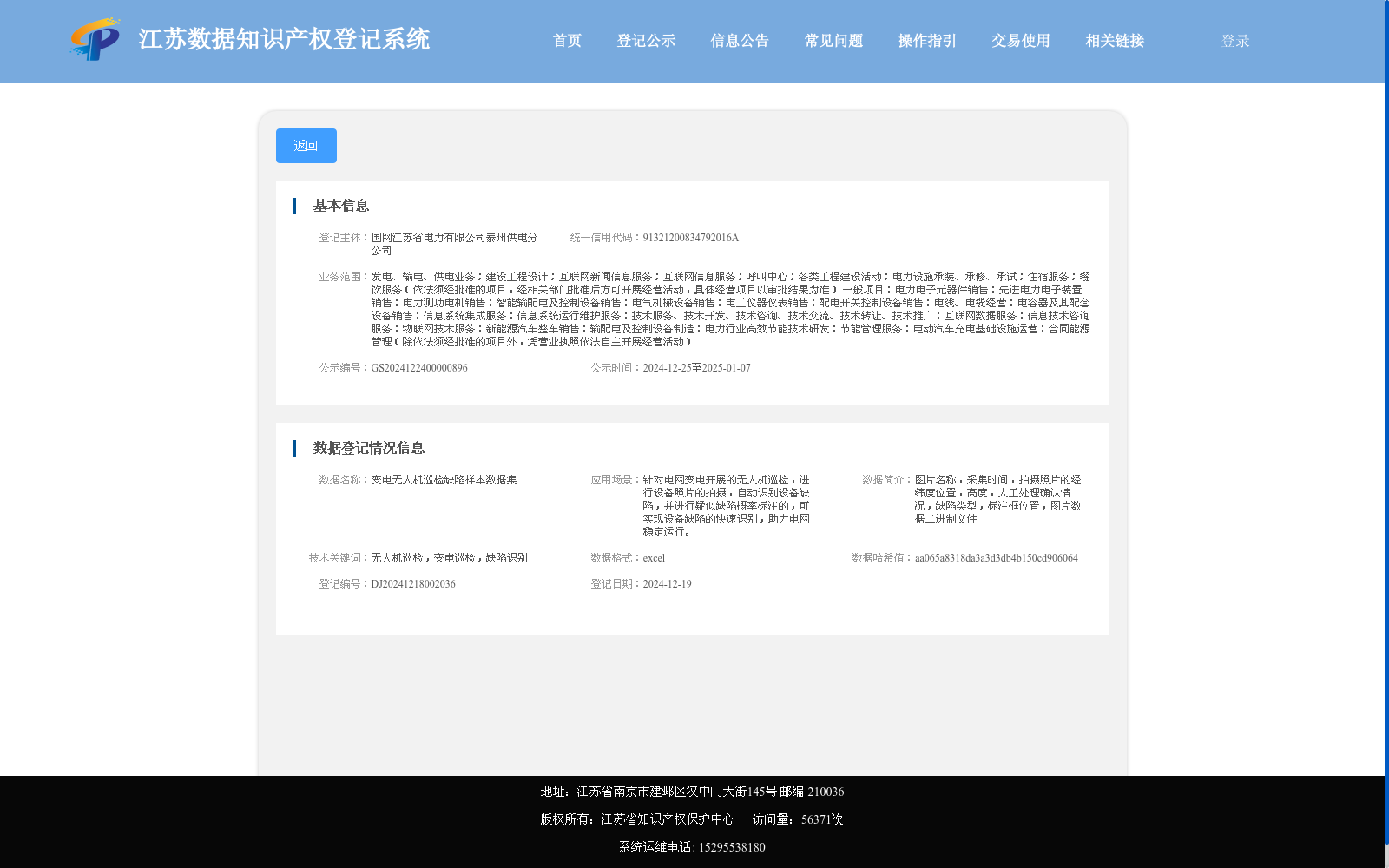
Task: Click the system logo icon in header
Action: (x=95, y=39)
